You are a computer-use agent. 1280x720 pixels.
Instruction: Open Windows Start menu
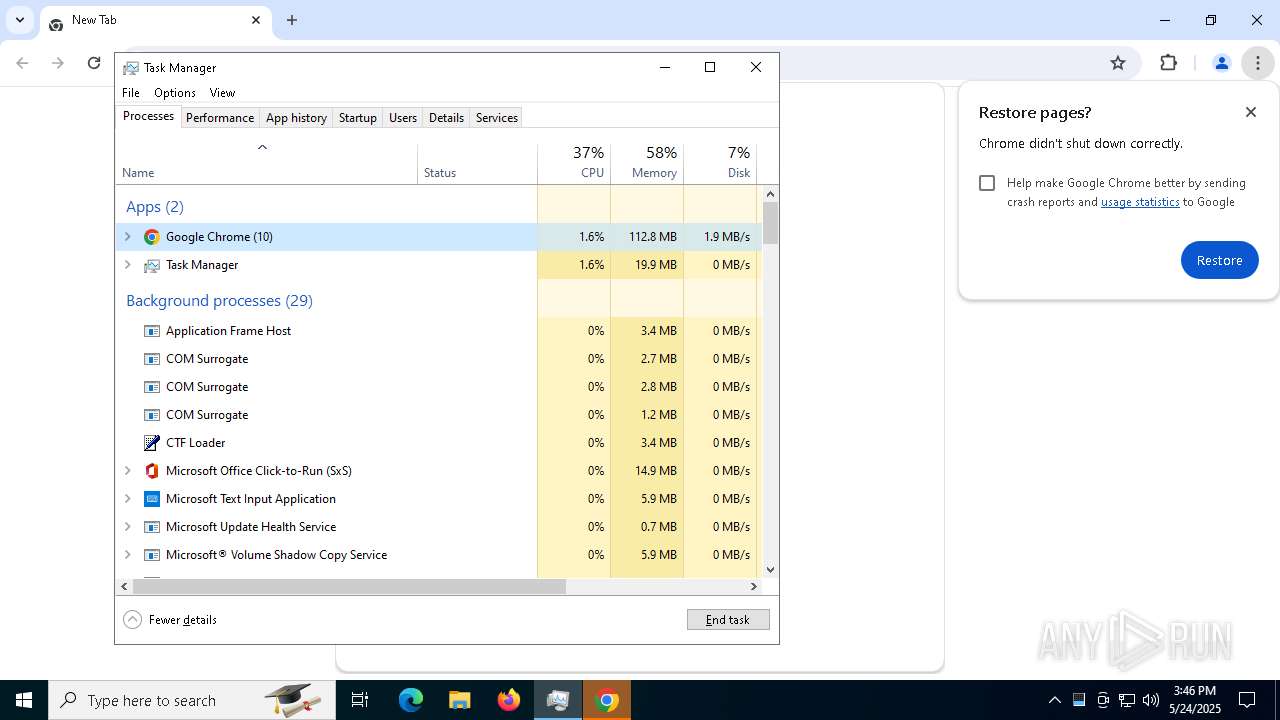(x=24, y=700)
